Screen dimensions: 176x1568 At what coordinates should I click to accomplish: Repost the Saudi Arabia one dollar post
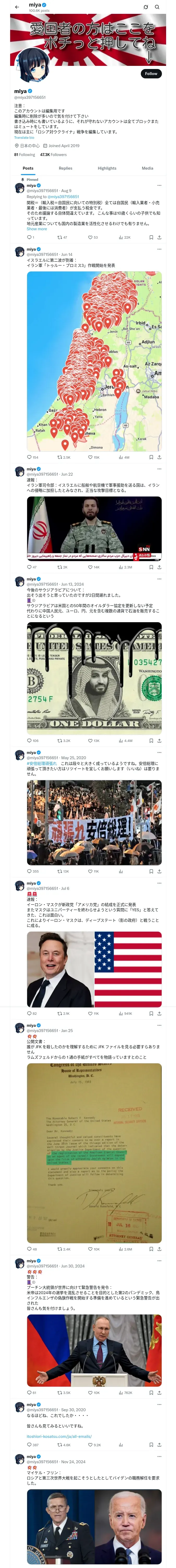coord(63,741)
